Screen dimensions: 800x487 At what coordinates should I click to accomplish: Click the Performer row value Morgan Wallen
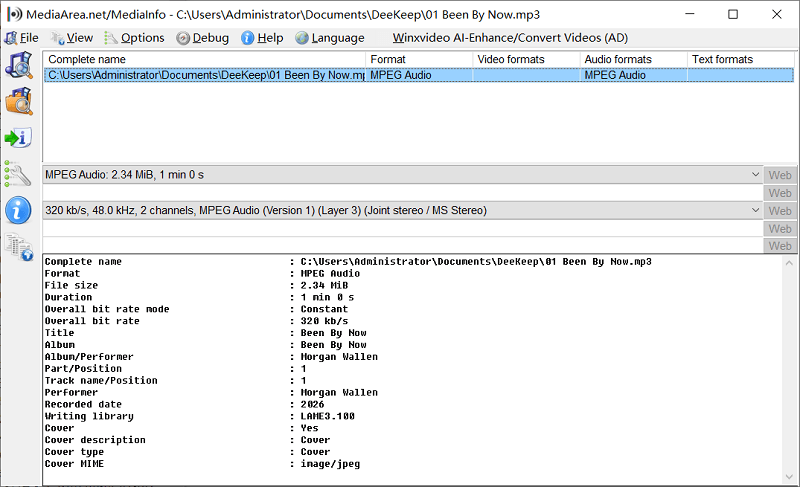coord(339,392)
